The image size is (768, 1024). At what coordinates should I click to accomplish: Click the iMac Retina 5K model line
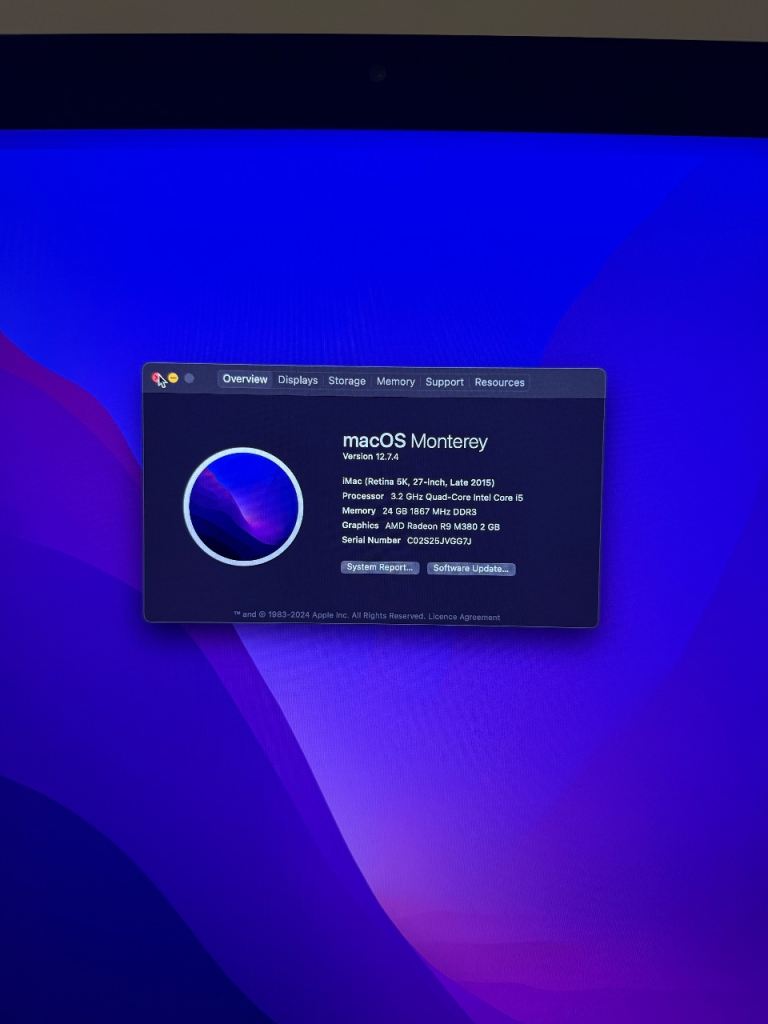pos(418,482)
